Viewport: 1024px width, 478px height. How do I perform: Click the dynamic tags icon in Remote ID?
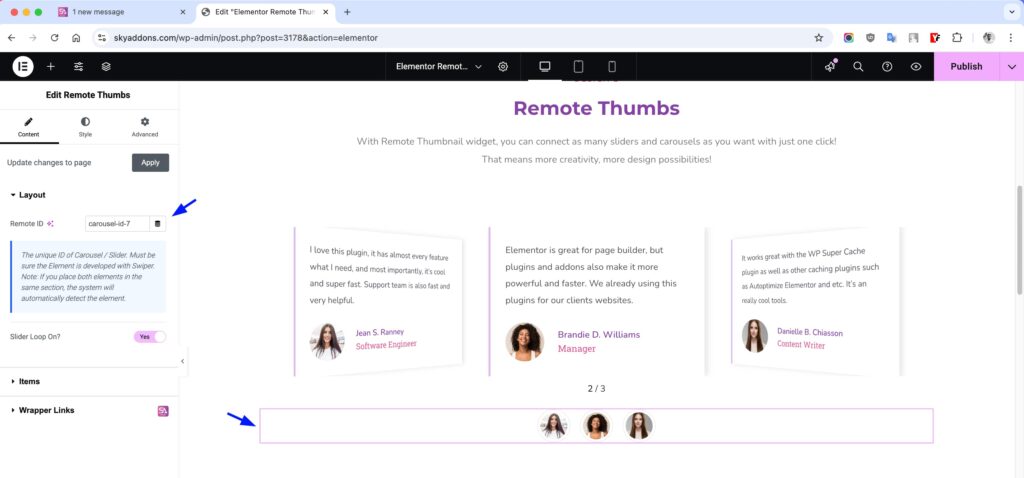coord(157,223)
